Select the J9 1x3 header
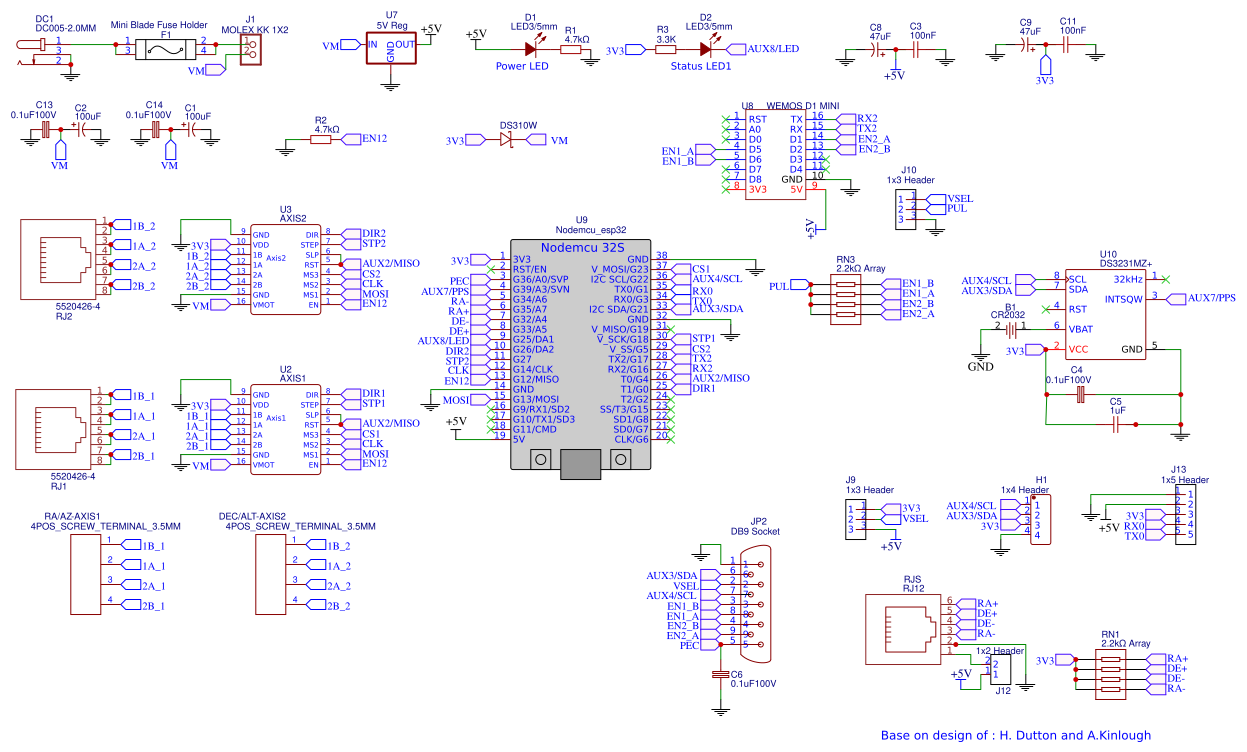The image size is (1247, 752). click(x=856, y=517)
